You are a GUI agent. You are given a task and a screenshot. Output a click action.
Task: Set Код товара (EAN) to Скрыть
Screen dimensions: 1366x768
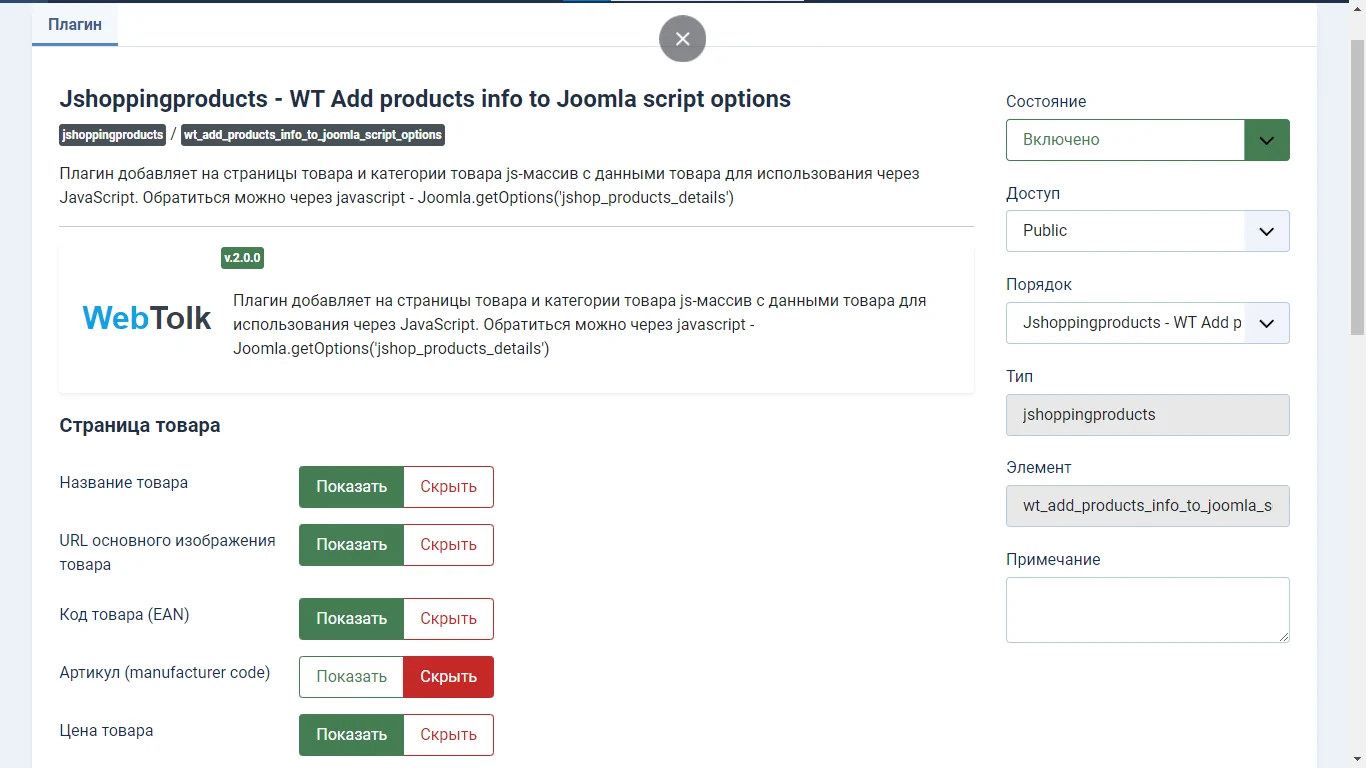tap(448, 619)
